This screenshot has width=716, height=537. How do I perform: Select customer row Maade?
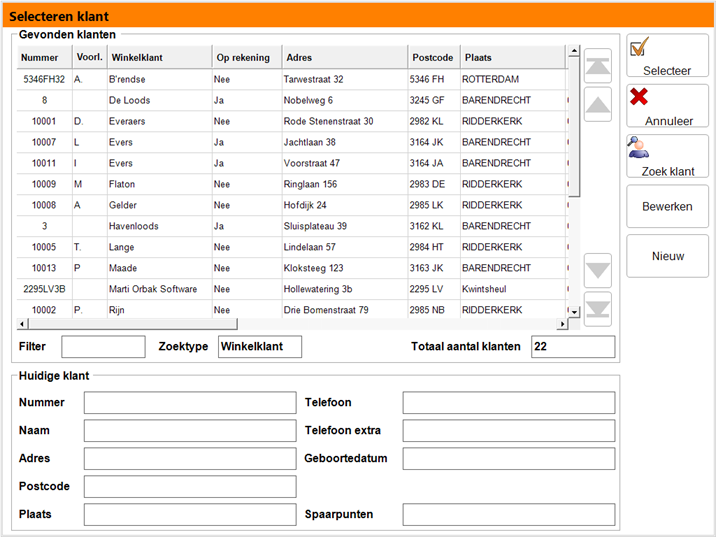(x=292, y=268)
